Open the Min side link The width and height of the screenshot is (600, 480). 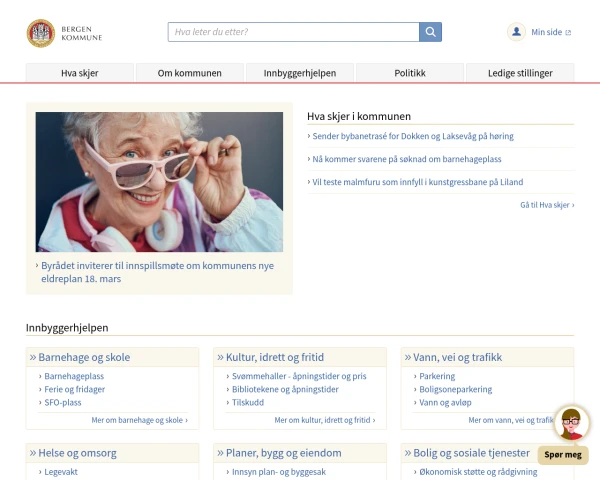(551, 32)
